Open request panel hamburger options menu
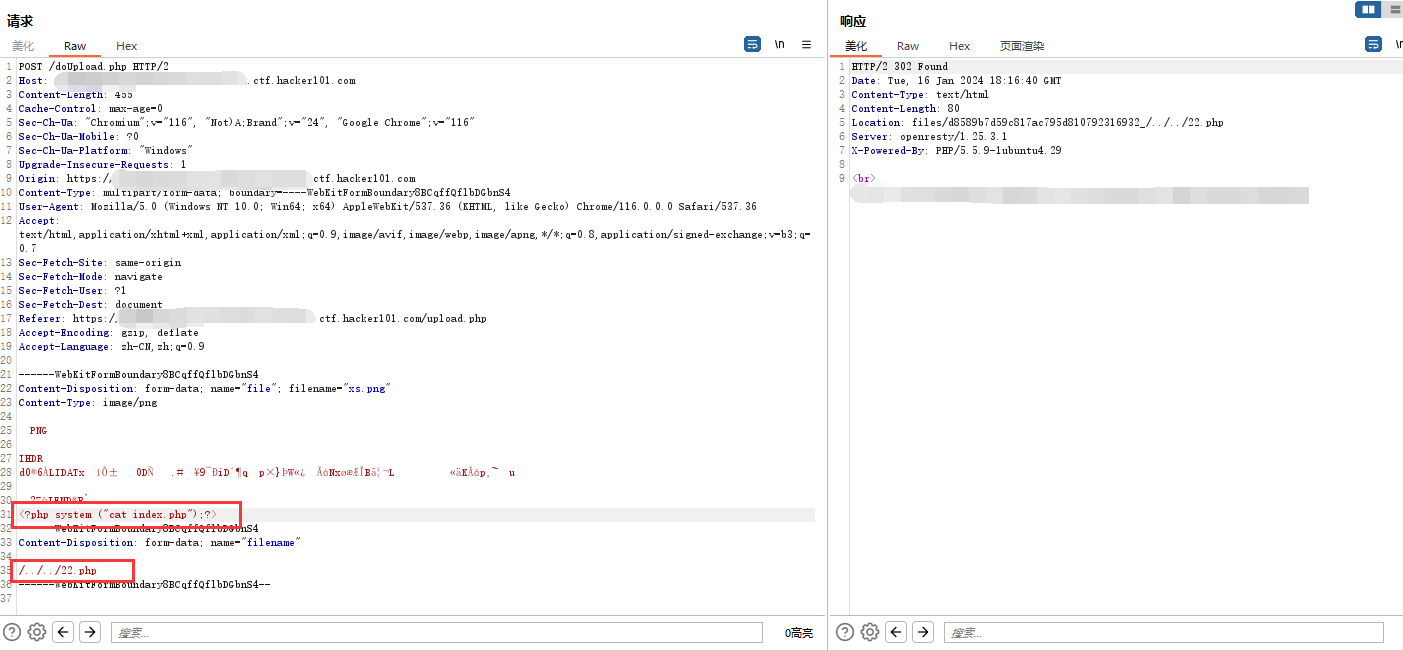The width and height of the screenshot is (1403, 651). (806, 44)
